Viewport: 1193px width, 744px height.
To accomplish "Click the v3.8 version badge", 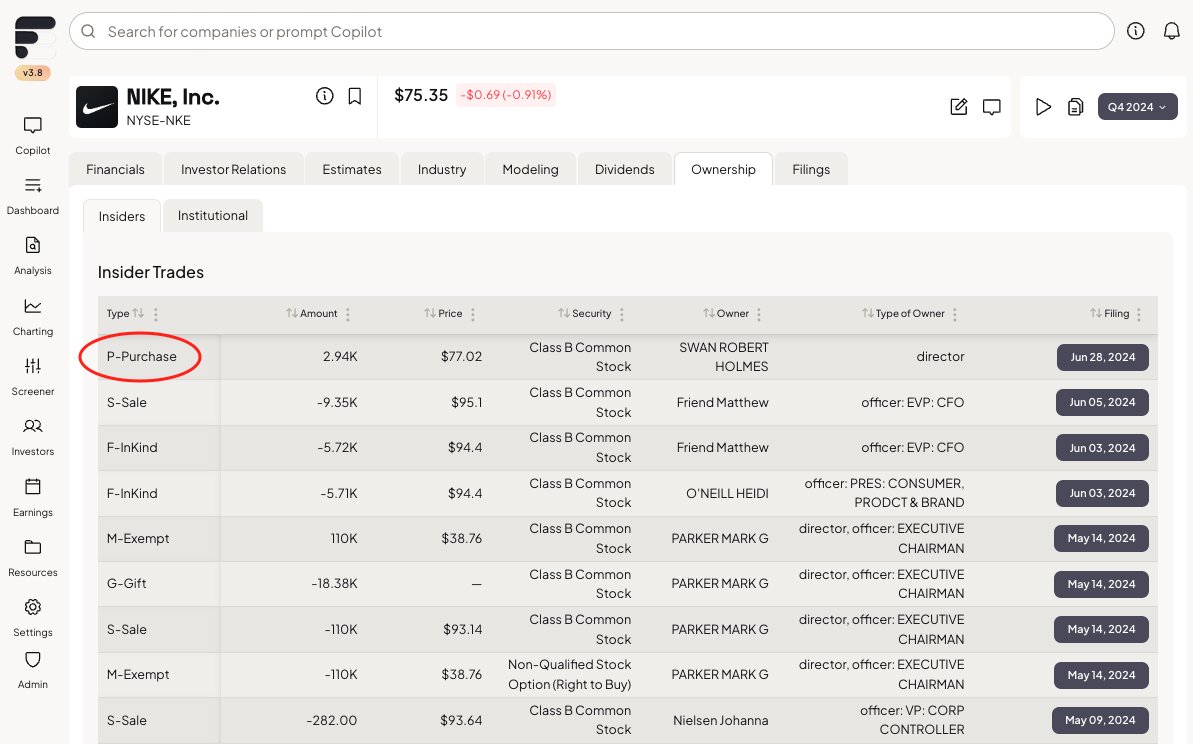I will click(33, 73).
